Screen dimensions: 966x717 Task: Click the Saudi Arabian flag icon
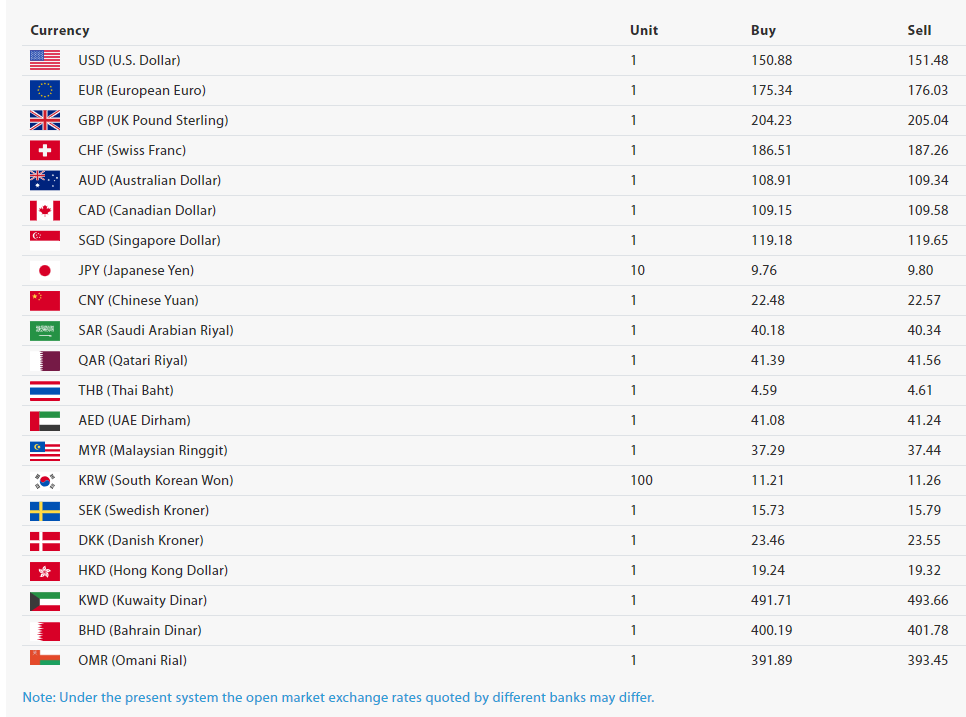pyautogui.click(x=45, y=331)
